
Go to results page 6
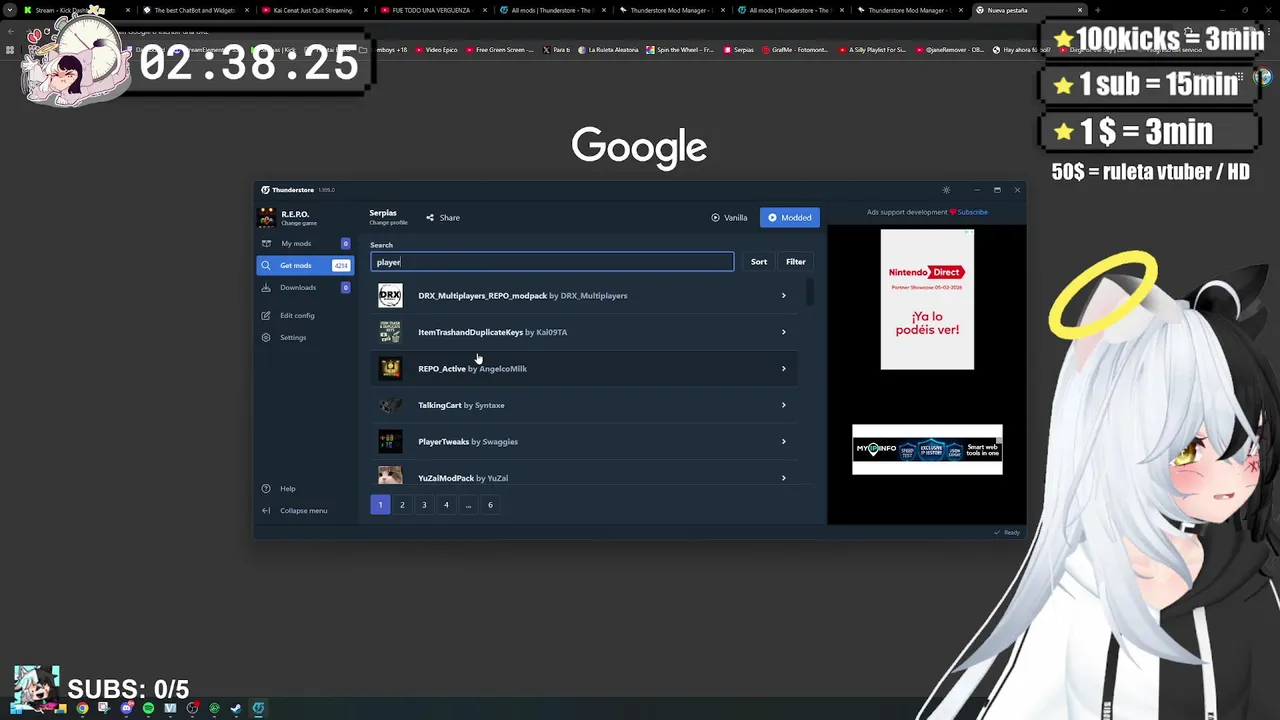[x=490, y=505]
